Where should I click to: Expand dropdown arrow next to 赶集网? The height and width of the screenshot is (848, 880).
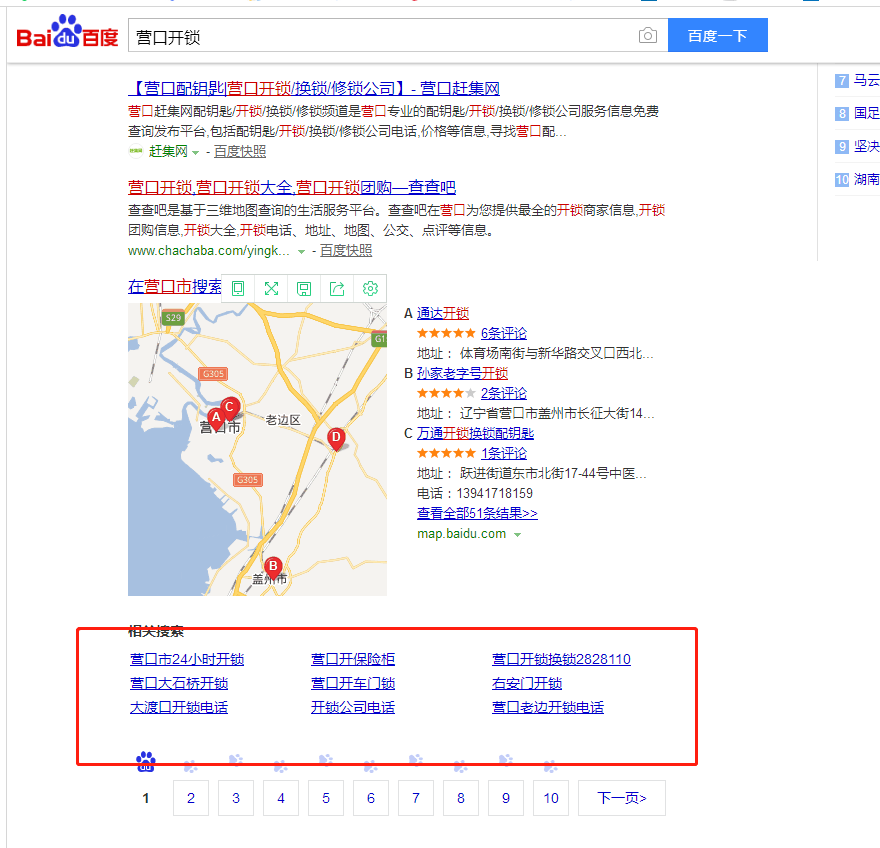(196, 152)
